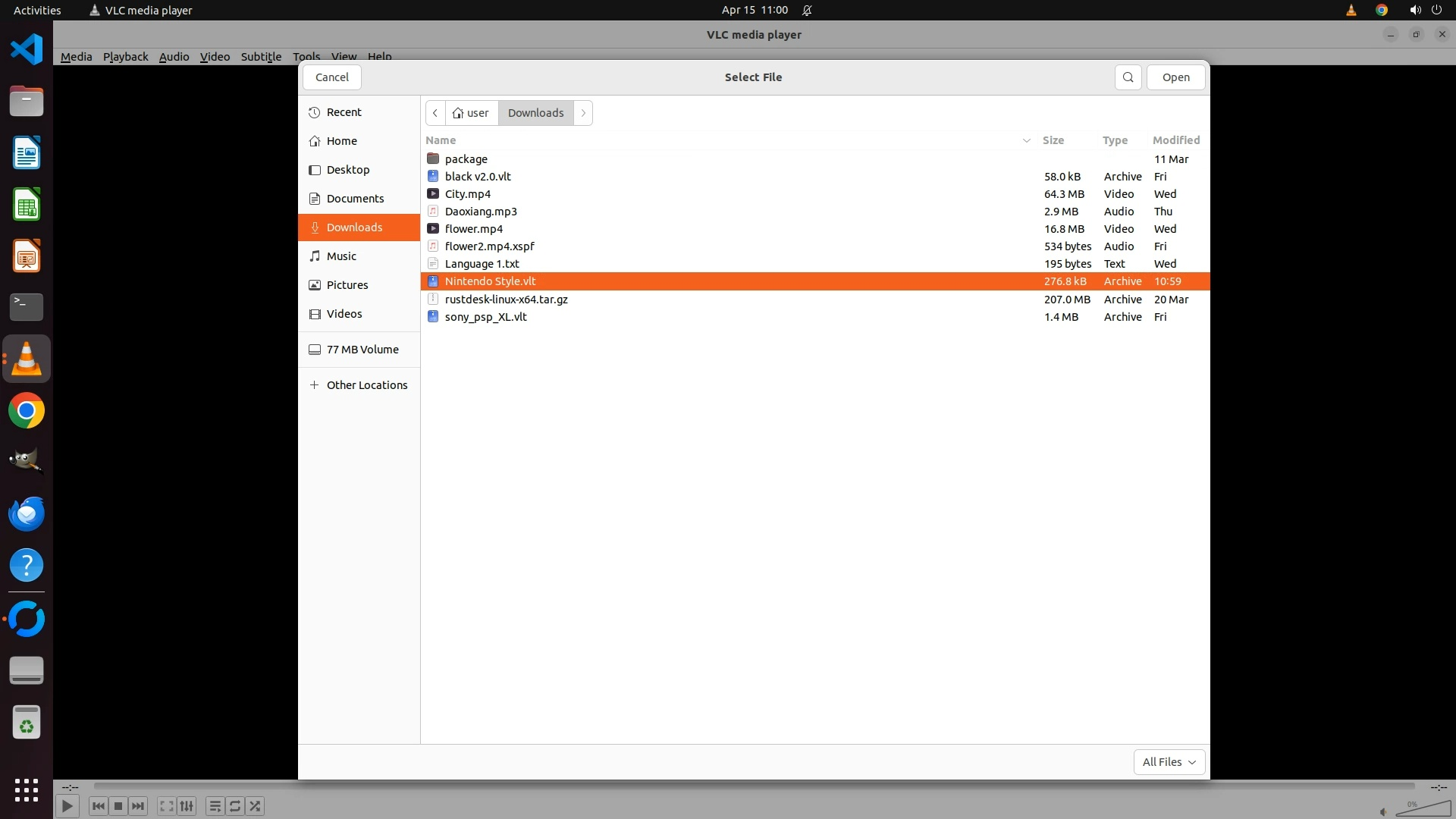This screenshot has height=819, width=1456.
Task: Open Thunderbird from the dock
Action: 27,514
